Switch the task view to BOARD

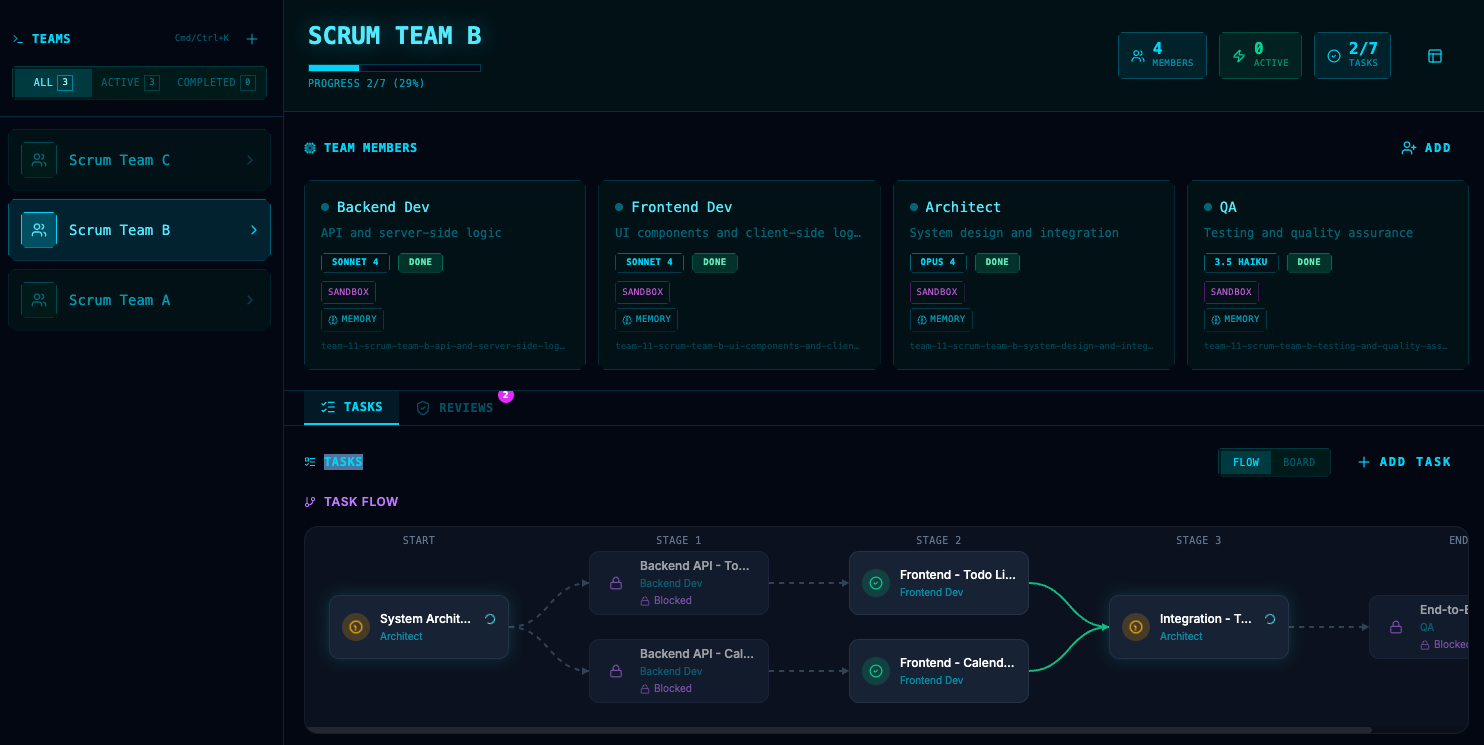click(x=1299, y=462)
